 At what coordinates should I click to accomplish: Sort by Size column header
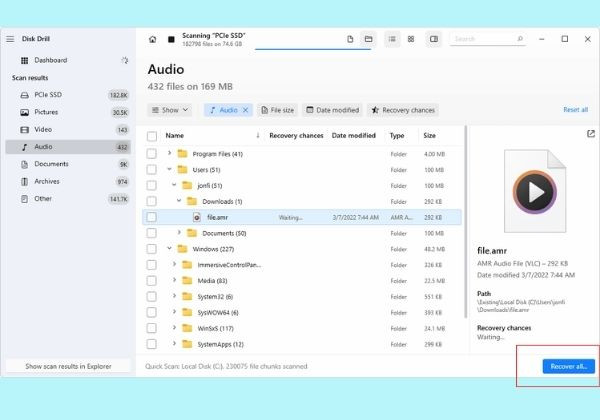429,135
